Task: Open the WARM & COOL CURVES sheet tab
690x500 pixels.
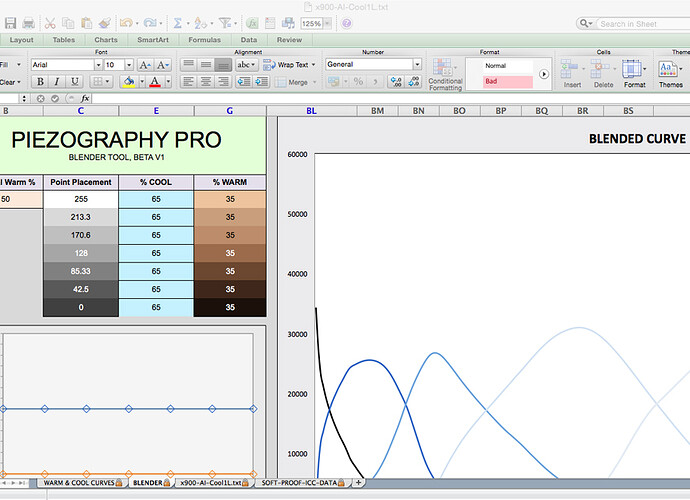Action: pyautogui.click(x=82, y=482)
